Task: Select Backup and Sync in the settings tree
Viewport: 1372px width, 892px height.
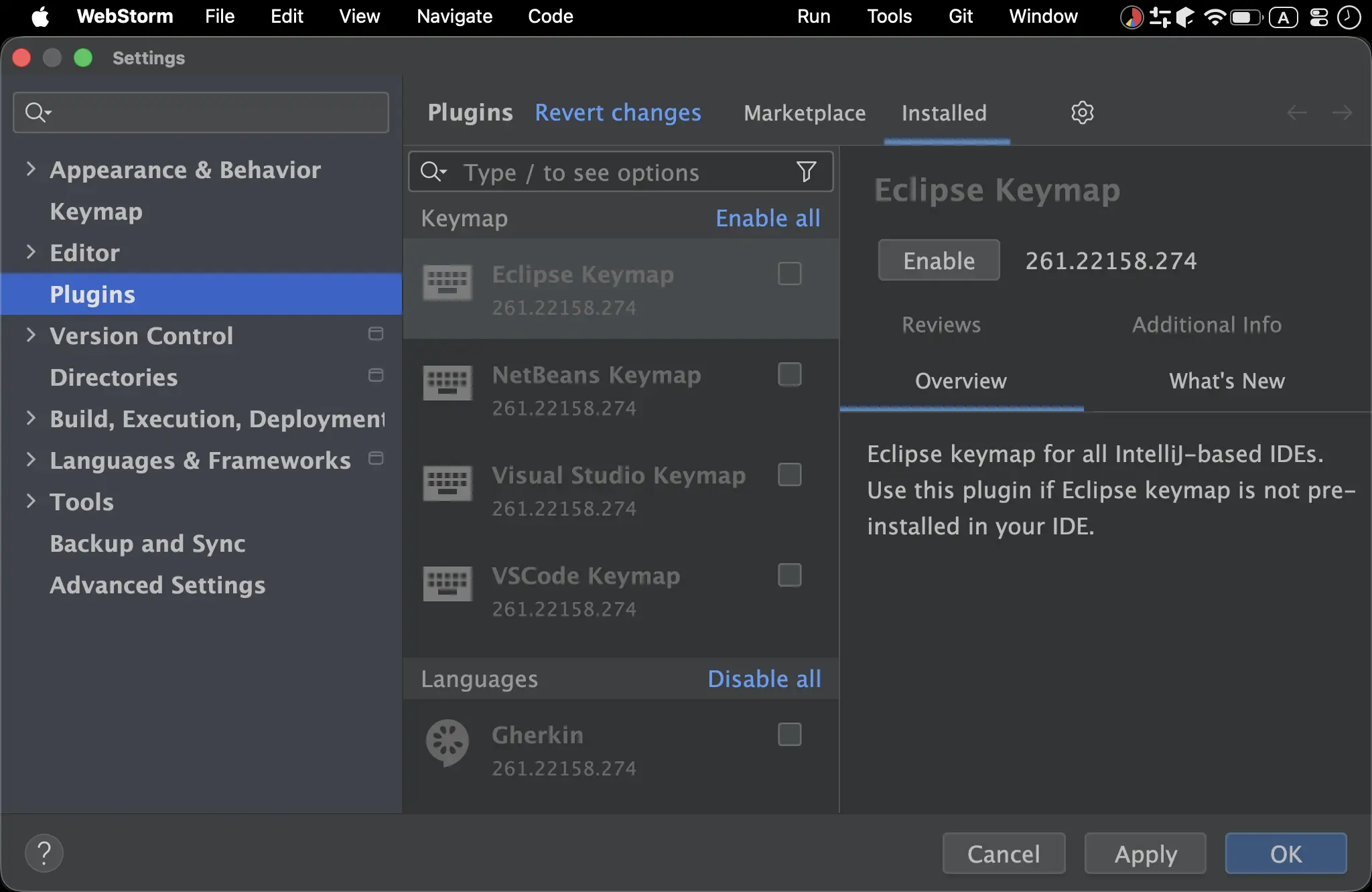Action: [x=147, y=544]
